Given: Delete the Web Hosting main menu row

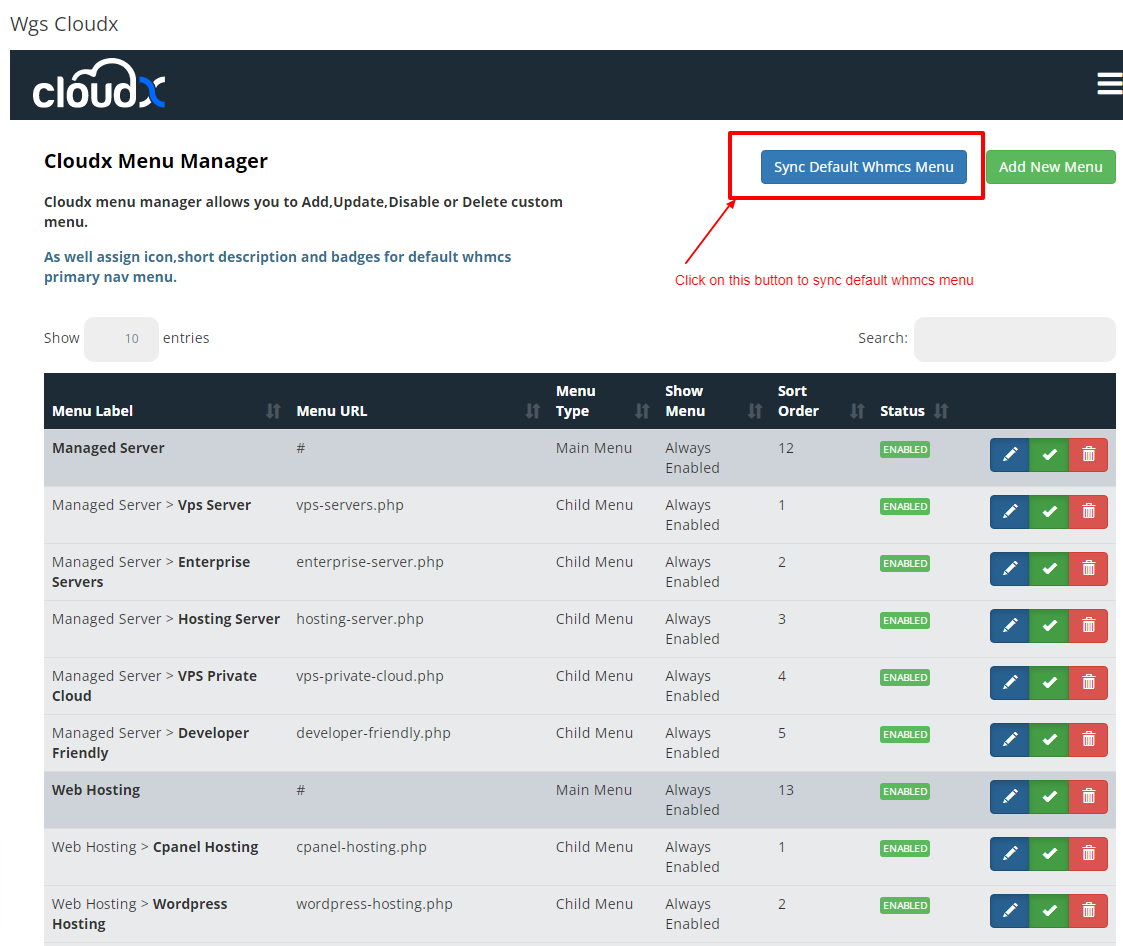Looking at the screenshot, I should point(1089,796).
